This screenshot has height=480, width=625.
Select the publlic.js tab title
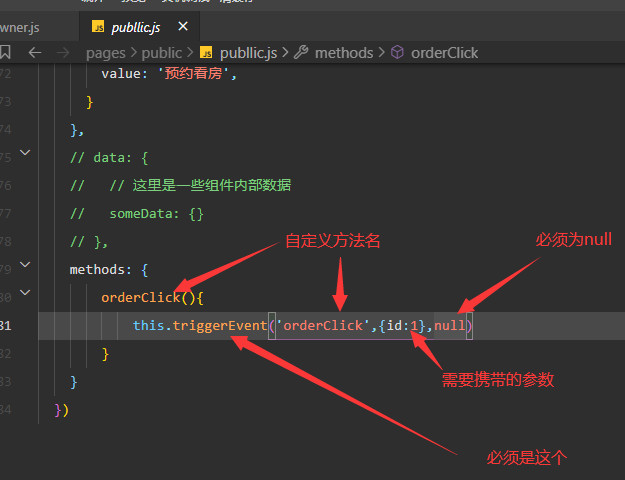click(140, 25)
